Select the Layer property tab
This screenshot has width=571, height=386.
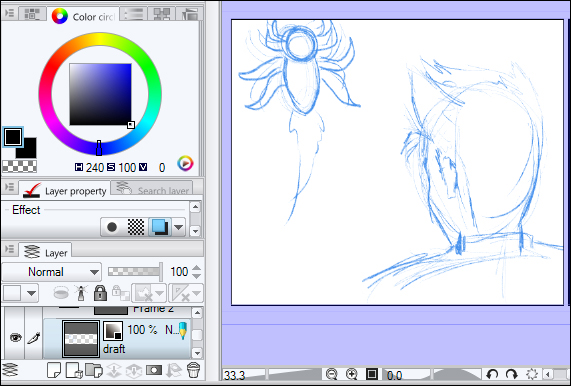click(x=64, y=190)
